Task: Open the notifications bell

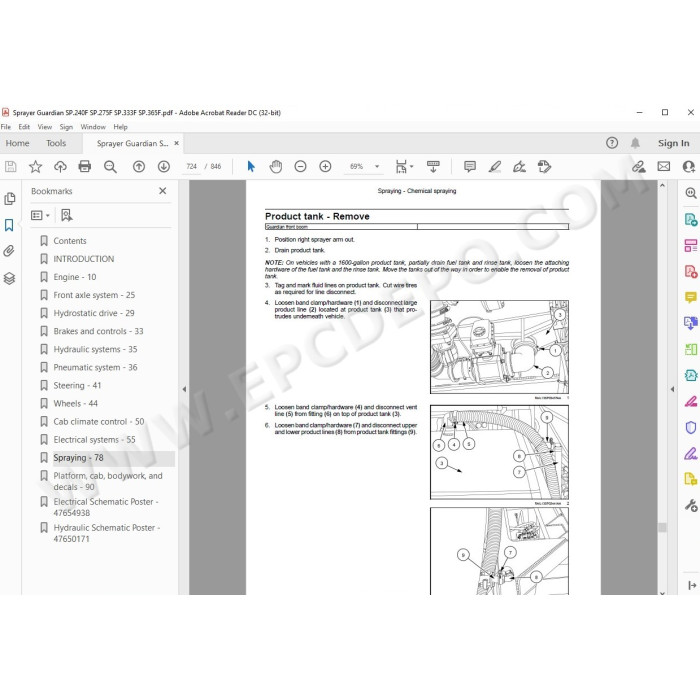Action: pyautogui.click(x=635, y=143)
